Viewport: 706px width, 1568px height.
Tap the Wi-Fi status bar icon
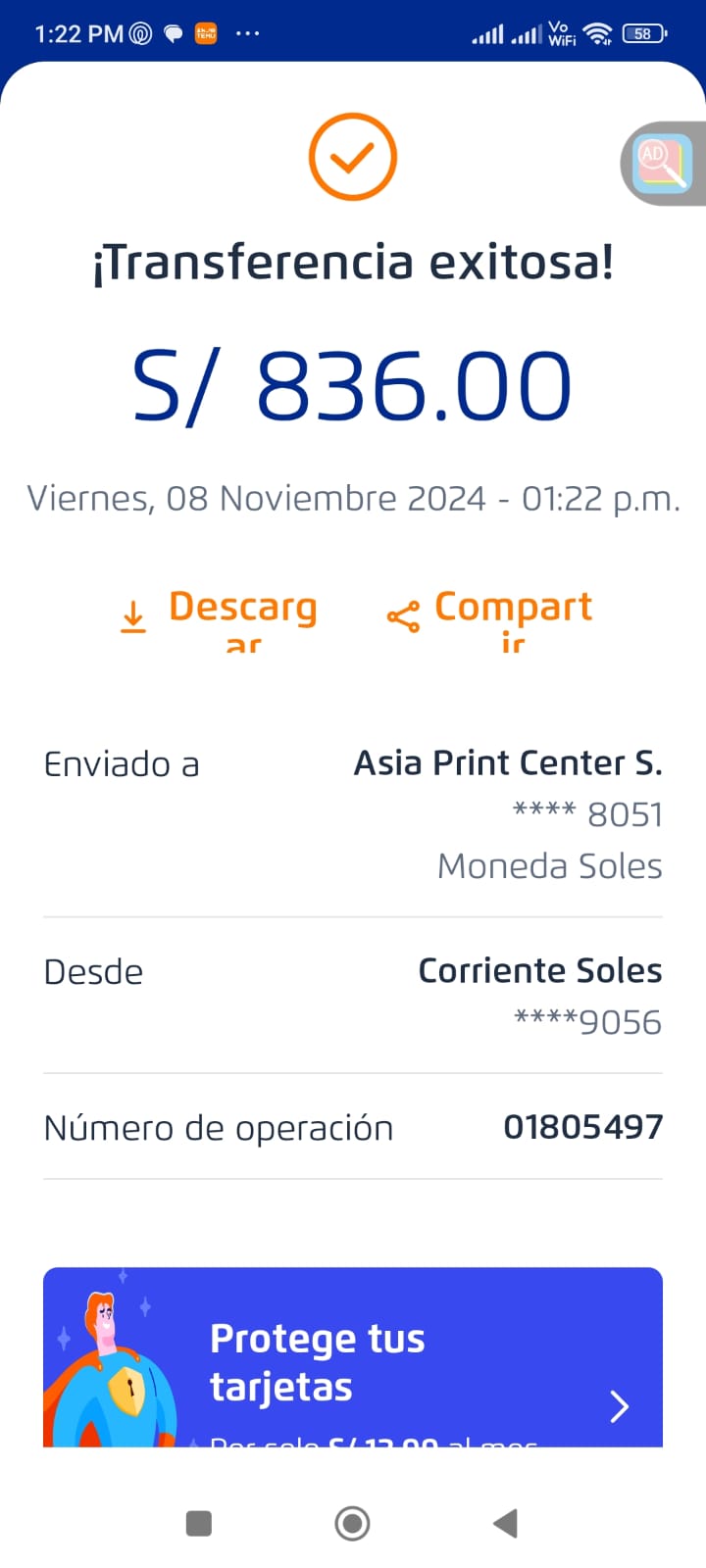coord(596,34)
